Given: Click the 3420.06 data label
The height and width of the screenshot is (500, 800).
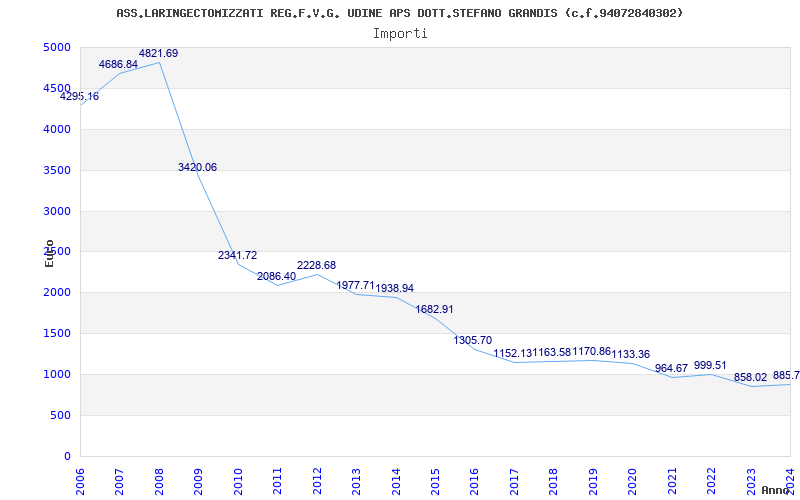Looking at the screenshot, I should [x=197, y=167].
